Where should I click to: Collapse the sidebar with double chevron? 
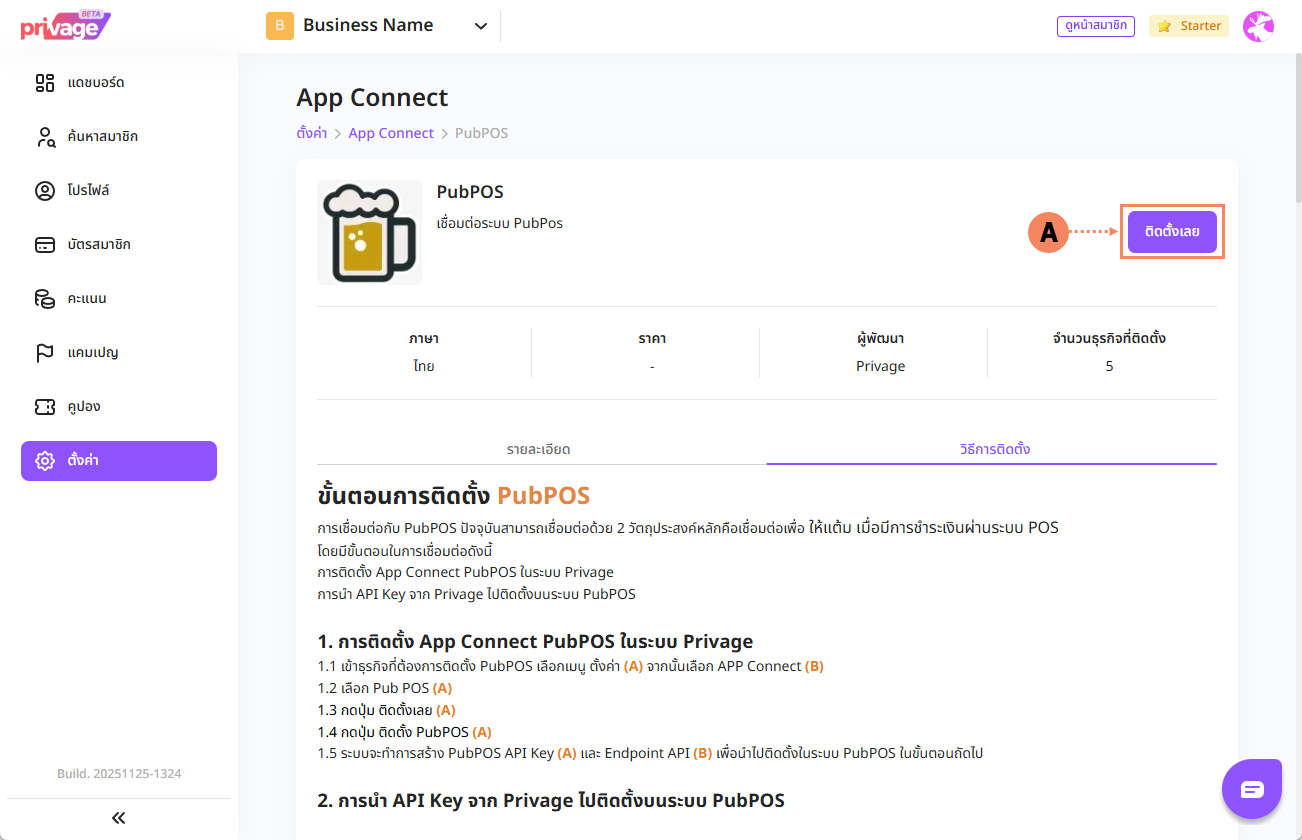coord(119,818)
